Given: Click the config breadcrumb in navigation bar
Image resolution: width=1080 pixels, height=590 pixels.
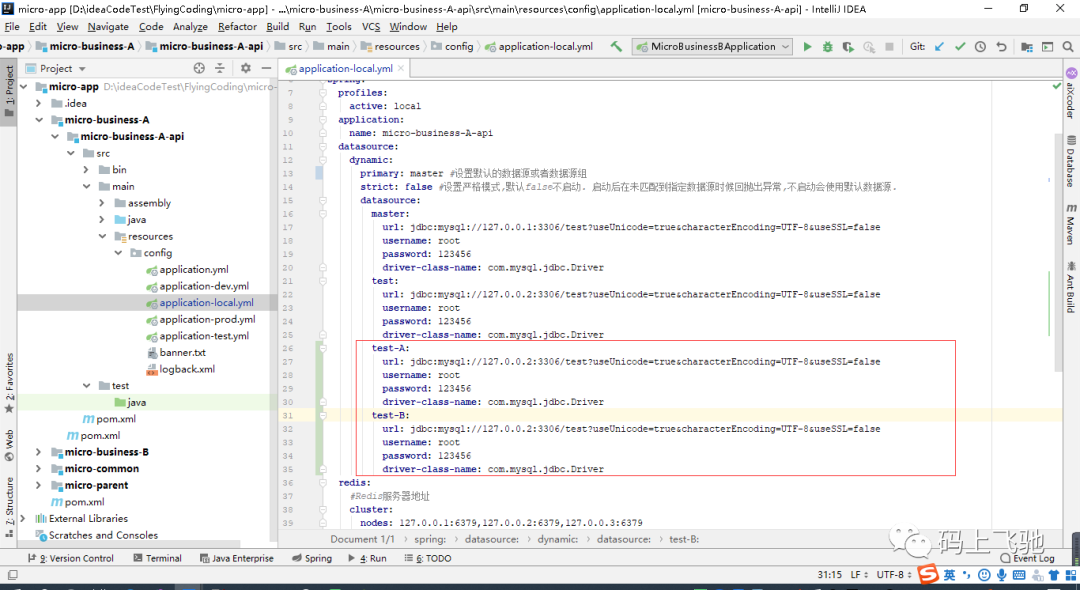Looking at the screenshot, I should click(x=452, y=47).
